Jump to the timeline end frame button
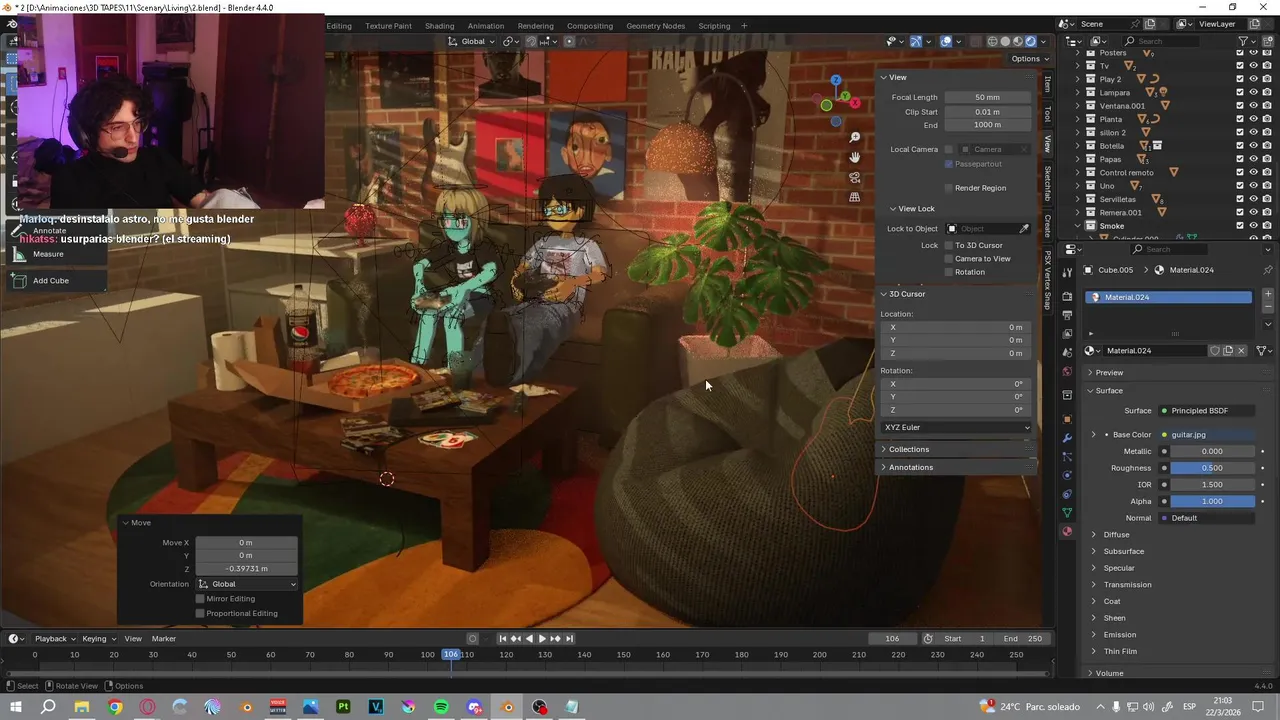 (569, 638)
